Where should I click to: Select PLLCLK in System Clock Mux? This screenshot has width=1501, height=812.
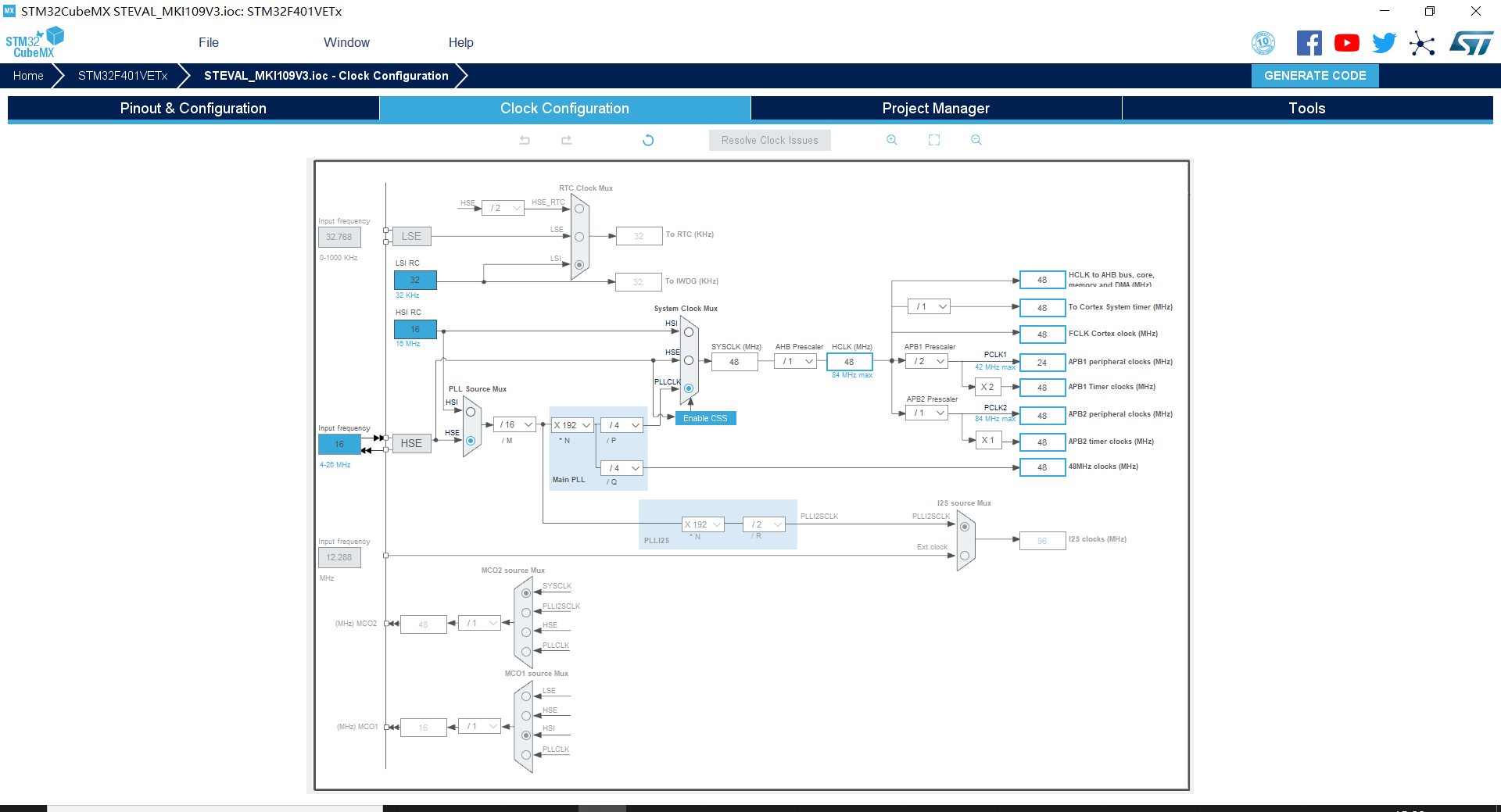click(689, 388)
